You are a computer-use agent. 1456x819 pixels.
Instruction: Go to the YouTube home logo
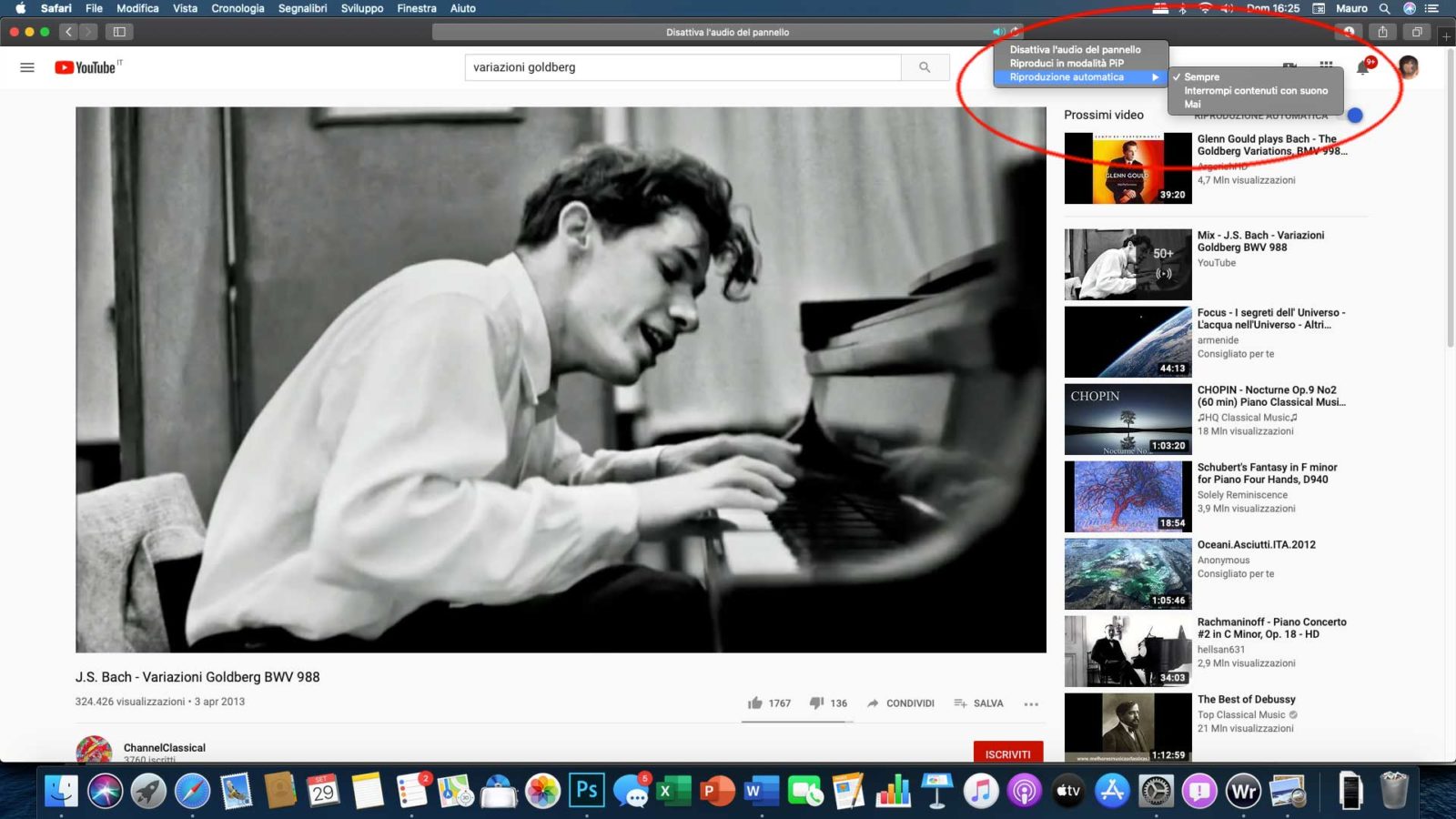click(87, 67)
